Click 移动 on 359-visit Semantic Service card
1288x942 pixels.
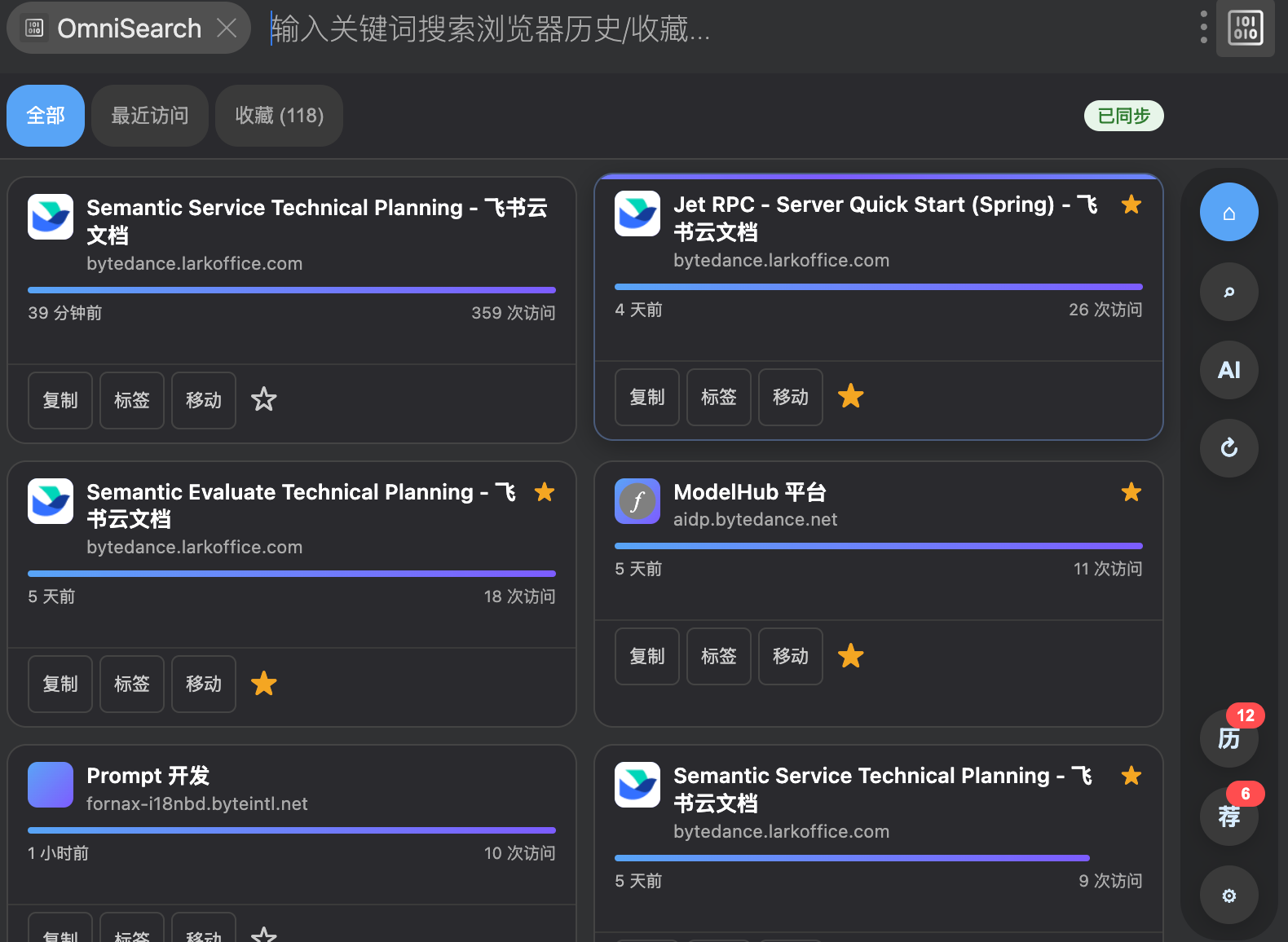[x=204, y=400]
